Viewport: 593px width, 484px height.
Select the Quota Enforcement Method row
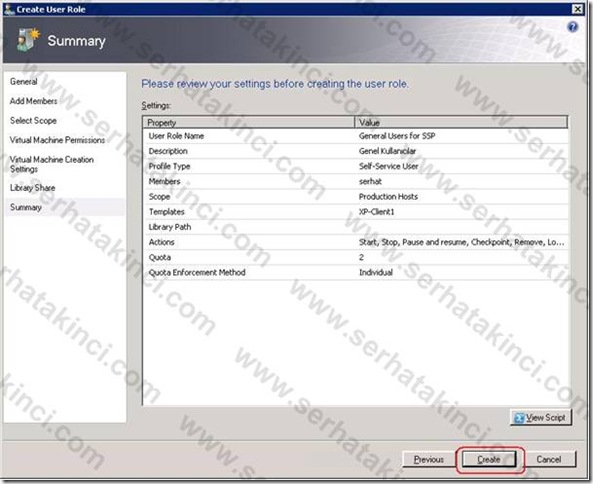[x=355, y=272]
